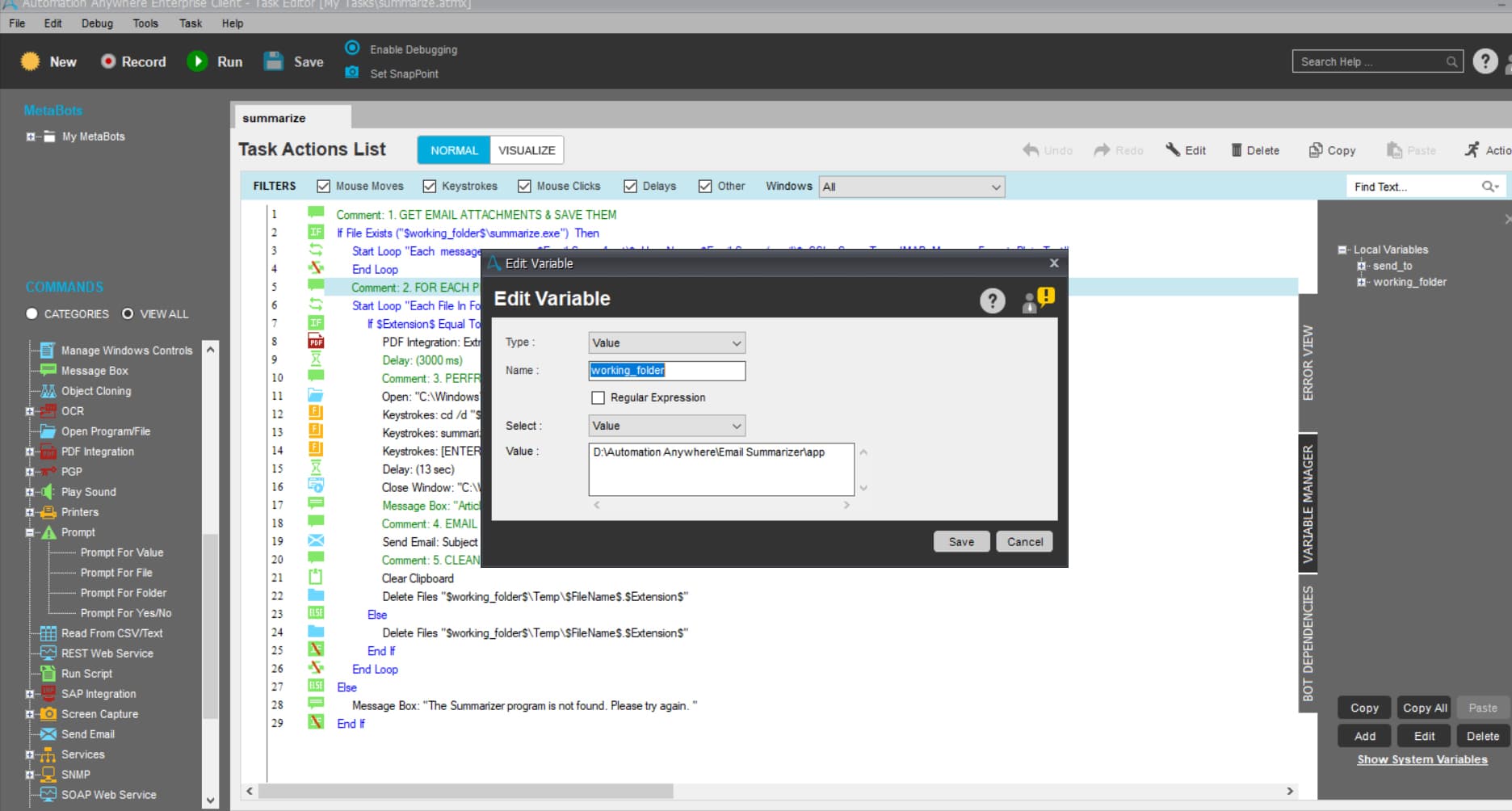Click the Save floppy disk icon
1512x811 pixels.
pos(274,61)
